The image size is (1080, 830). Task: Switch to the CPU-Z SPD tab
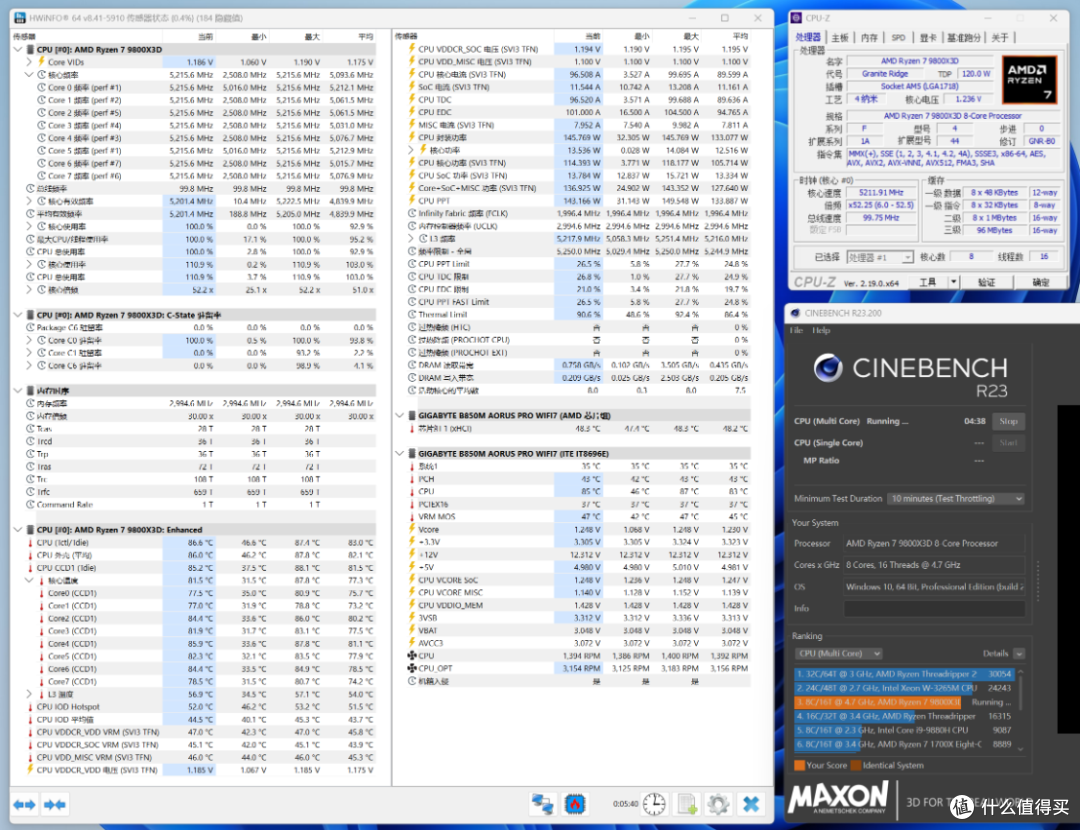pyautogui.click(x=898, y=37)
